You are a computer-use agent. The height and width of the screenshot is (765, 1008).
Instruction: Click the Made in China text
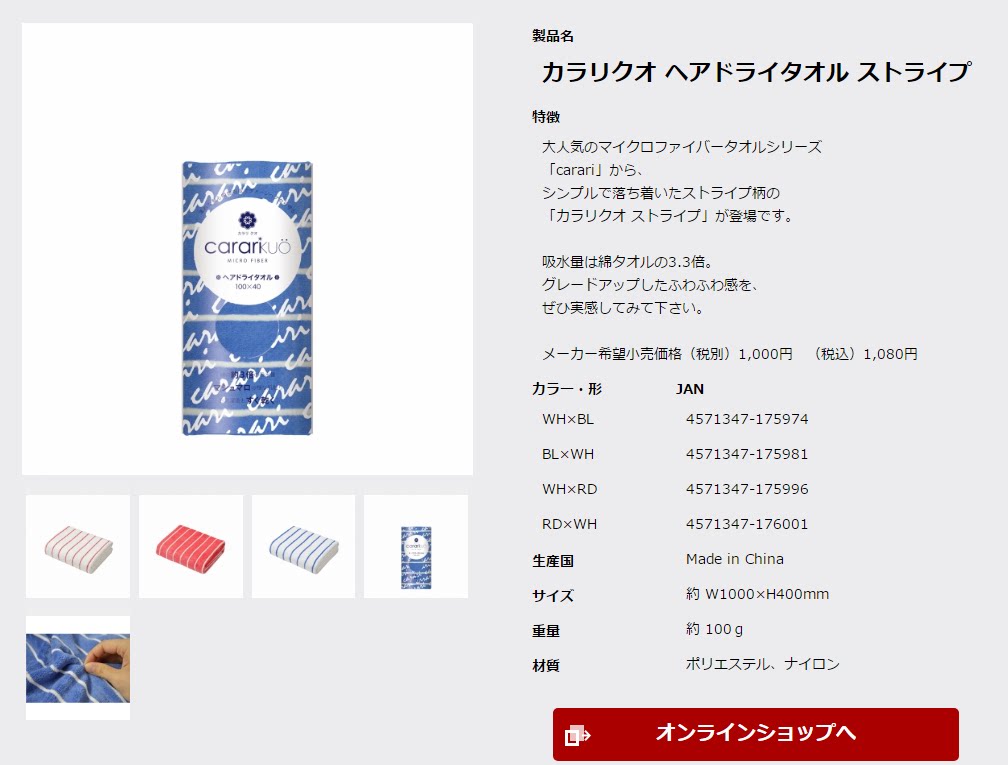734,559
